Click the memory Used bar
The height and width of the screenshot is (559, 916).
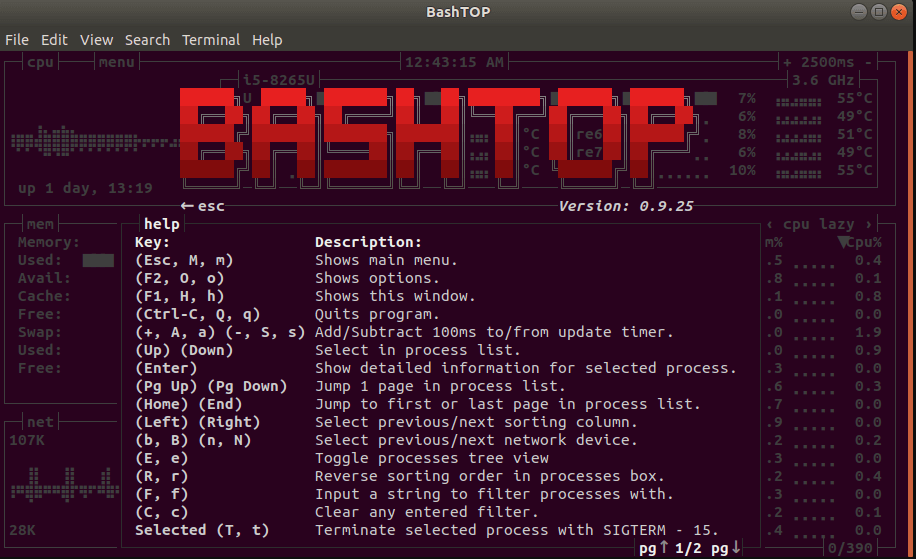point(98,261)
